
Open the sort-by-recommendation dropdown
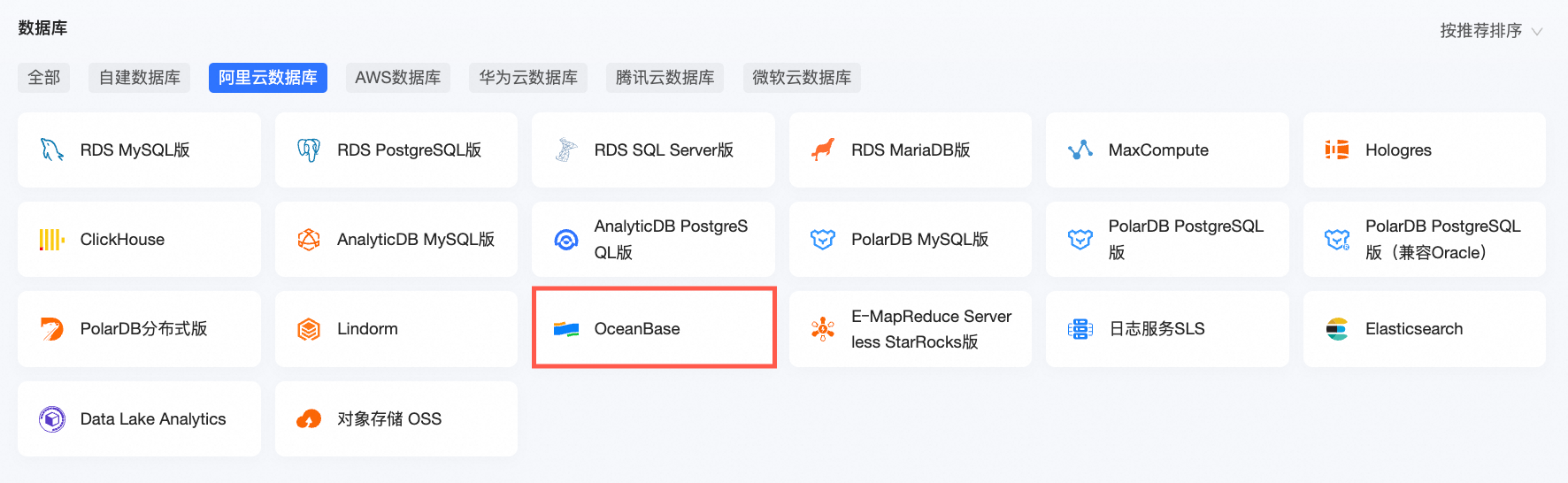pyautogui.click(x=1480, y=31)
